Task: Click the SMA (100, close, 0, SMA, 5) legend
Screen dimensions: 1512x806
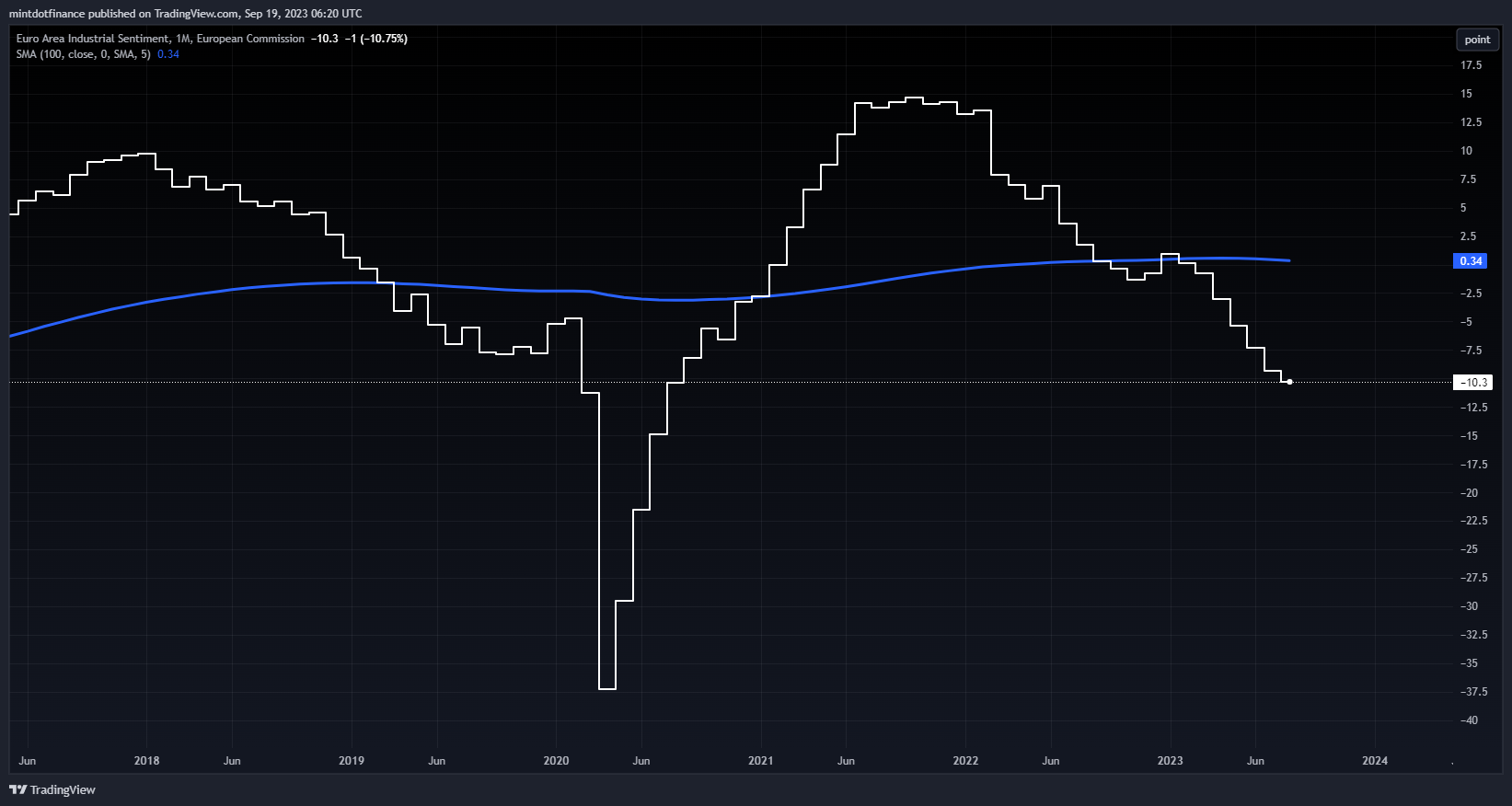Action: 84,54
